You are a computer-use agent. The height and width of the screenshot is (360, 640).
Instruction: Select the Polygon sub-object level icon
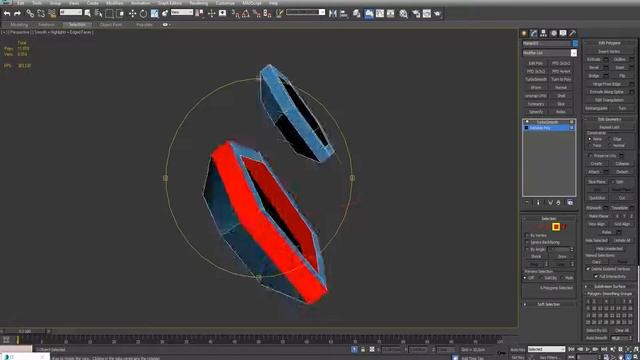556,227
